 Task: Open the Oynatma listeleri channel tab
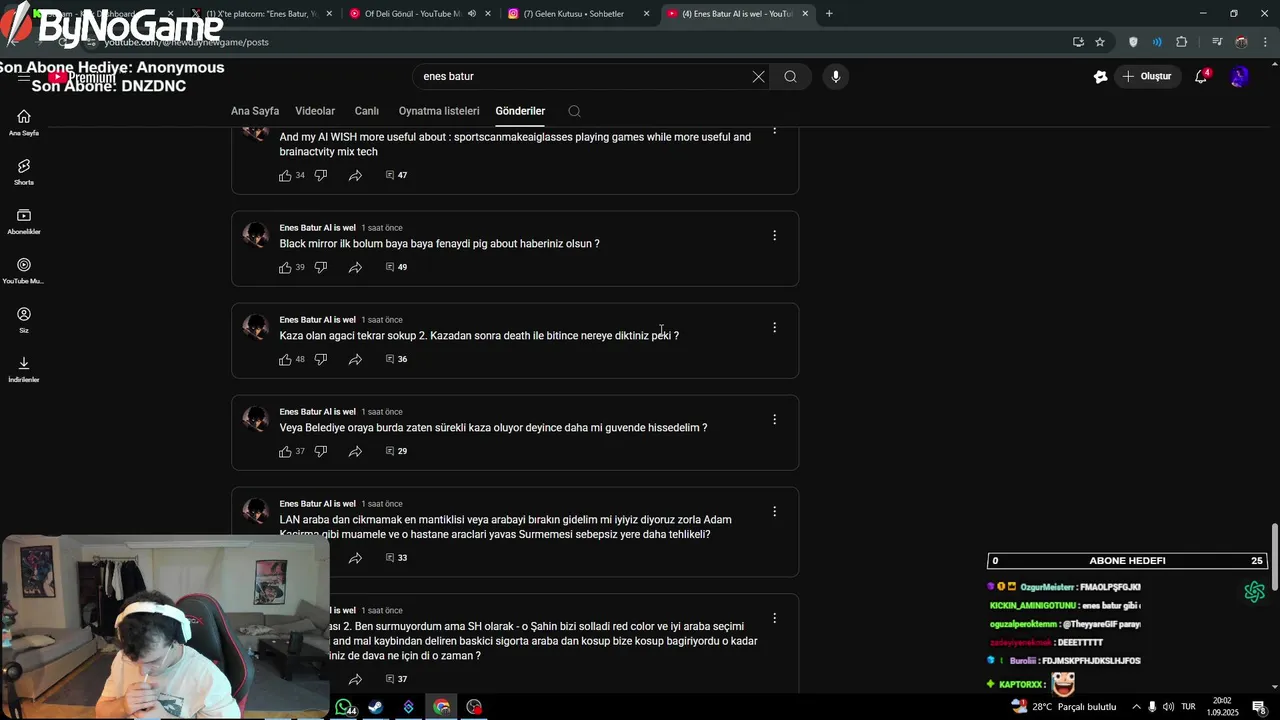[439, 111]
